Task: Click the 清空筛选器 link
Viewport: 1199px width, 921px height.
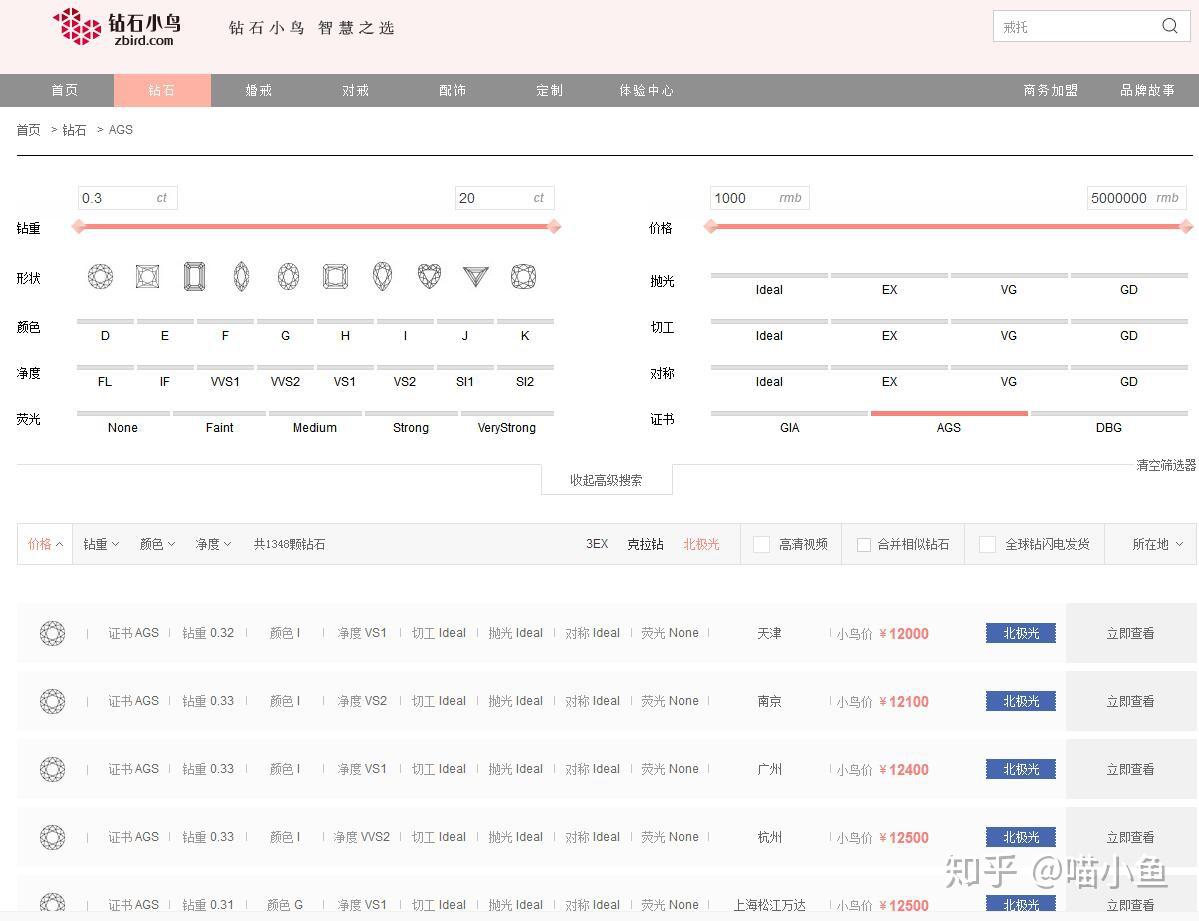Action: tap(1165, 464)
